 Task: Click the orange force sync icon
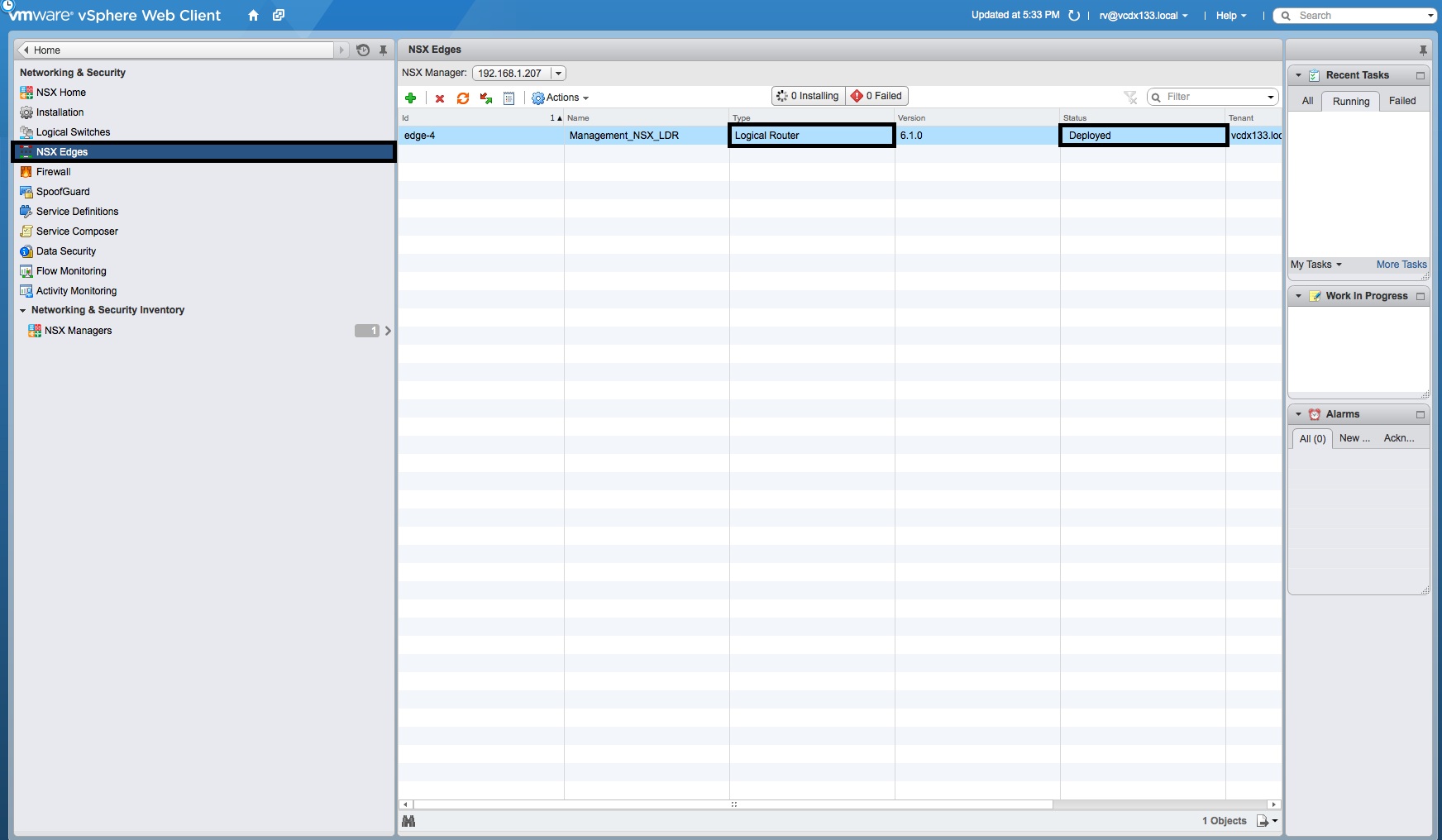463,98
